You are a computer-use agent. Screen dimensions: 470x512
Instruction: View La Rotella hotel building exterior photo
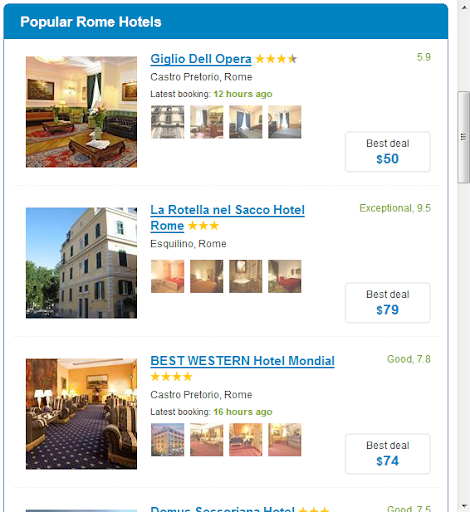(x=81, y=263)
